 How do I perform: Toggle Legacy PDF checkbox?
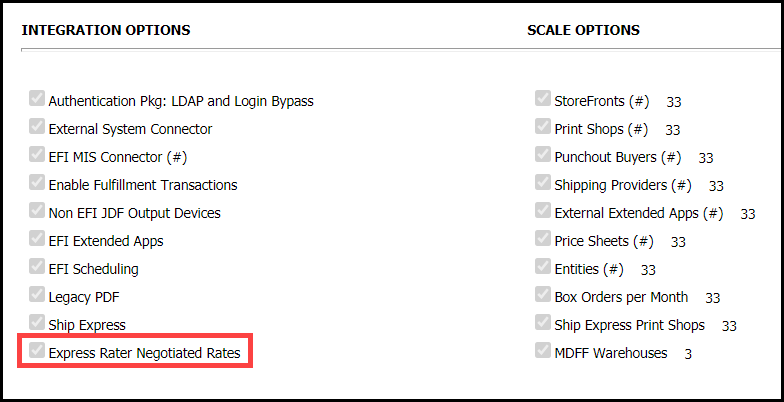coord(37,295)
